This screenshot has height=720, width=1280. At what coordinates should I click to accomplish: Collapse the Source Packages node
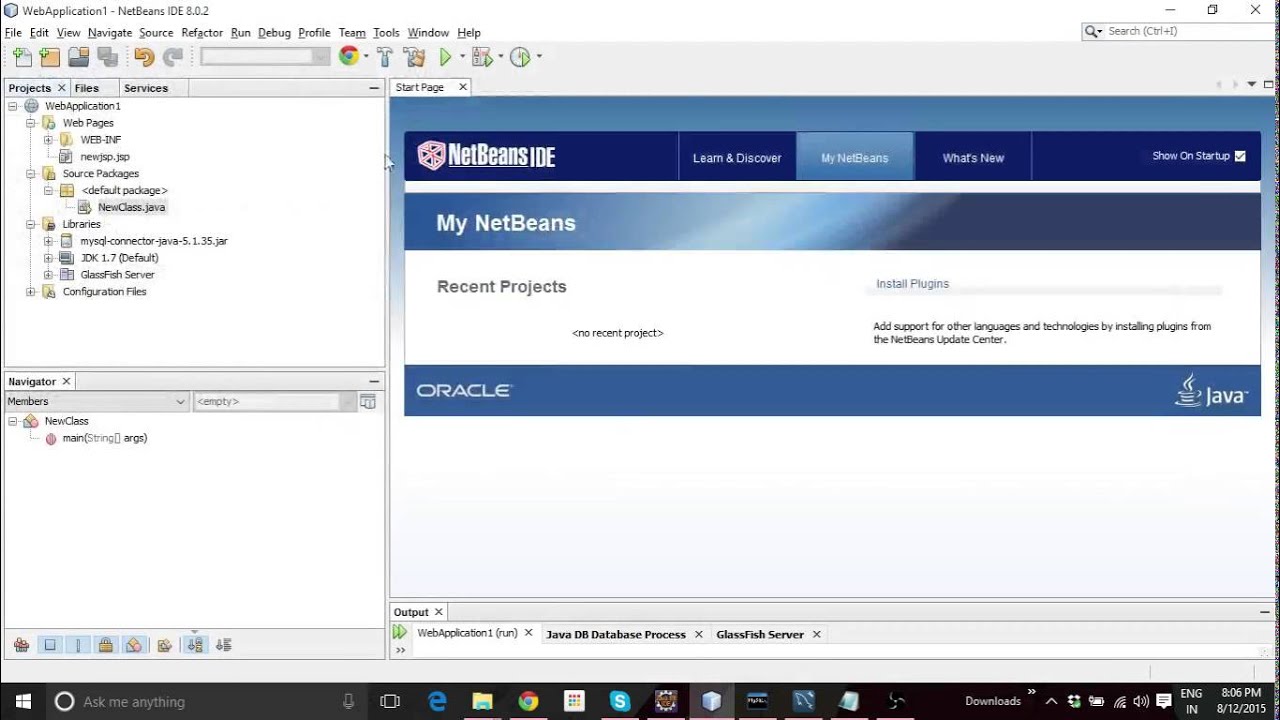pos(31,174)
